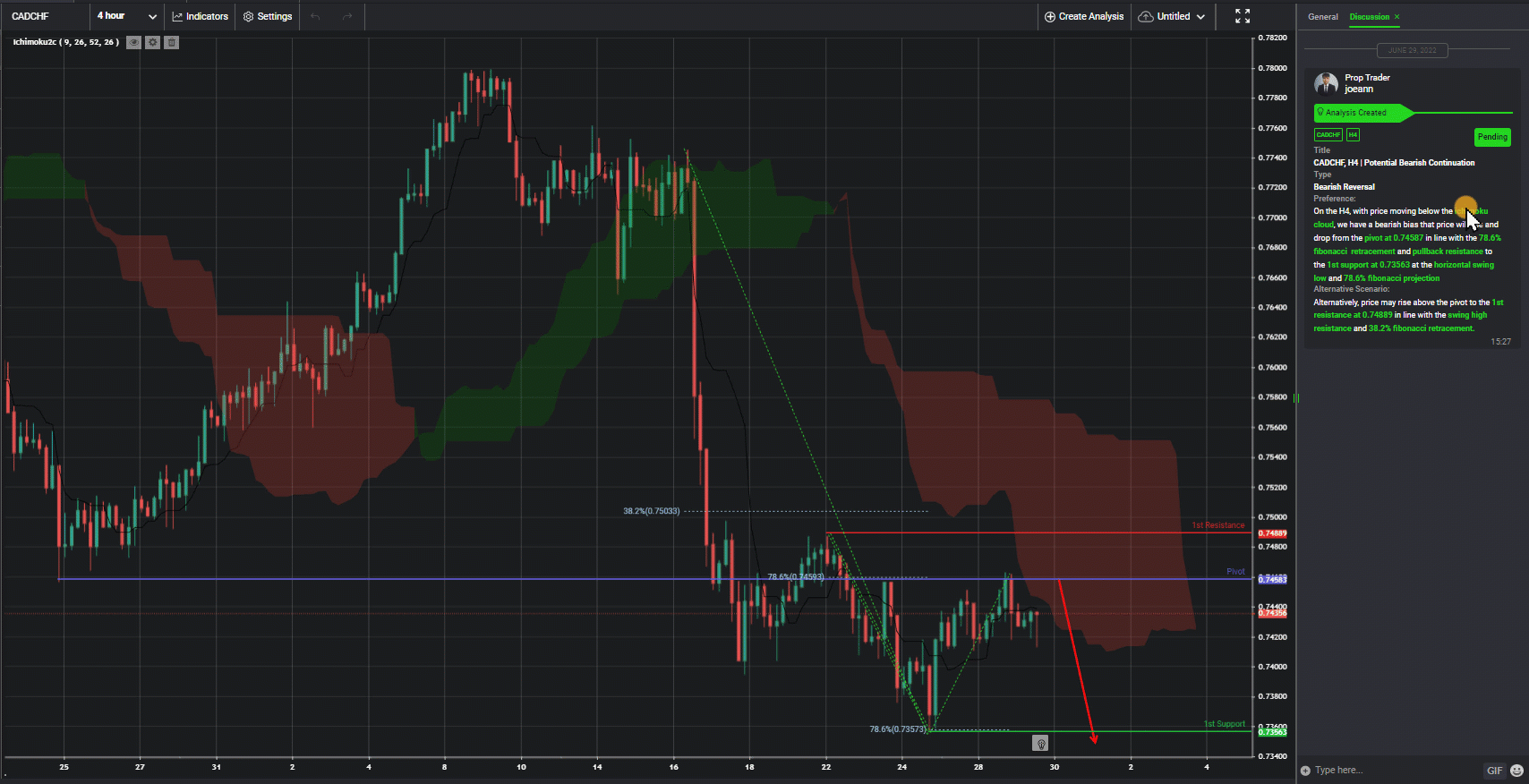The width and height of the screenshot is (1529, 784).
Task: Click the 78.6%(0.74593) retracement label
Action: coord(796,577)
